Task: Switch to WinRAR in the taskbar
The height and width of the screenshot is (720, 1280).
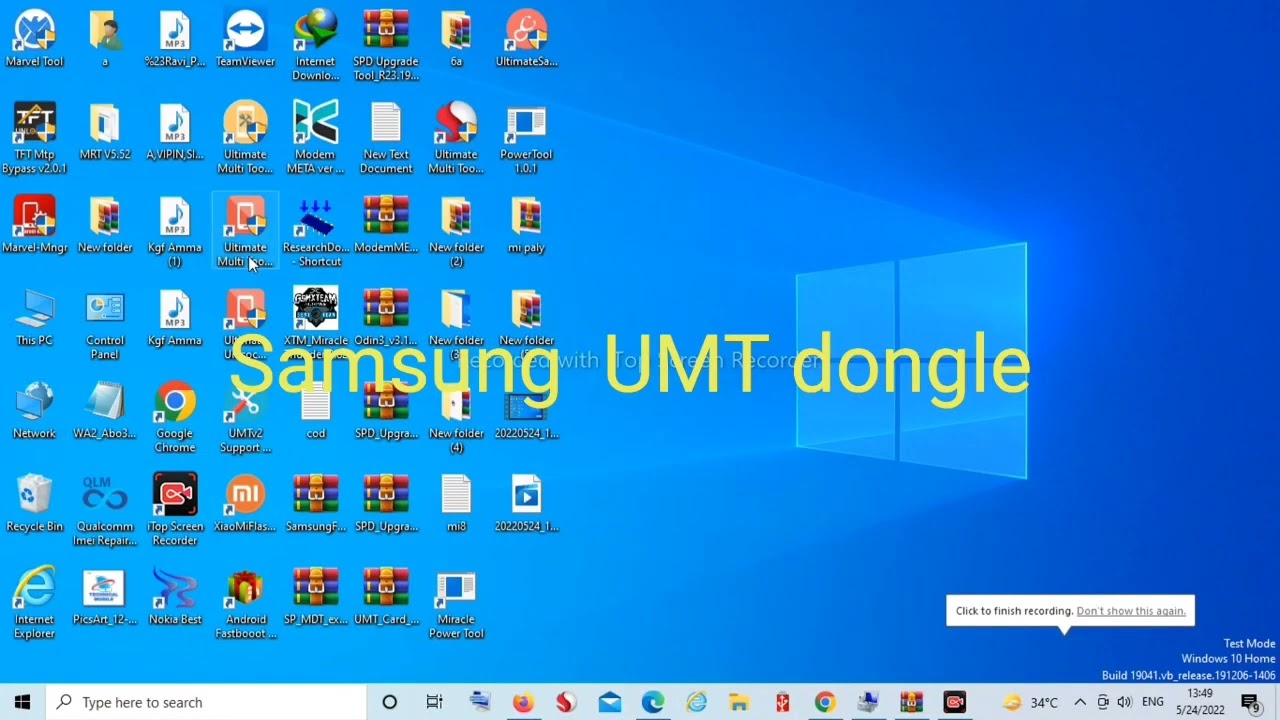Action: click(x=911, y=702)
